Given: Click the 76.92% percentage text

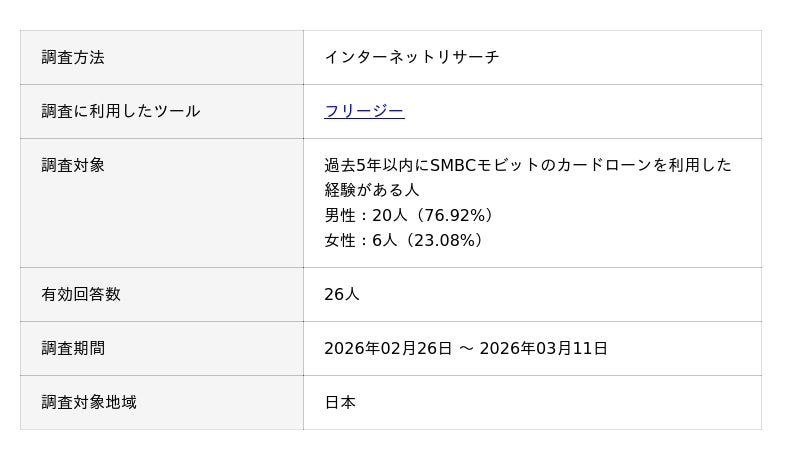Looking at the screenshot, I should pos(452,215).
